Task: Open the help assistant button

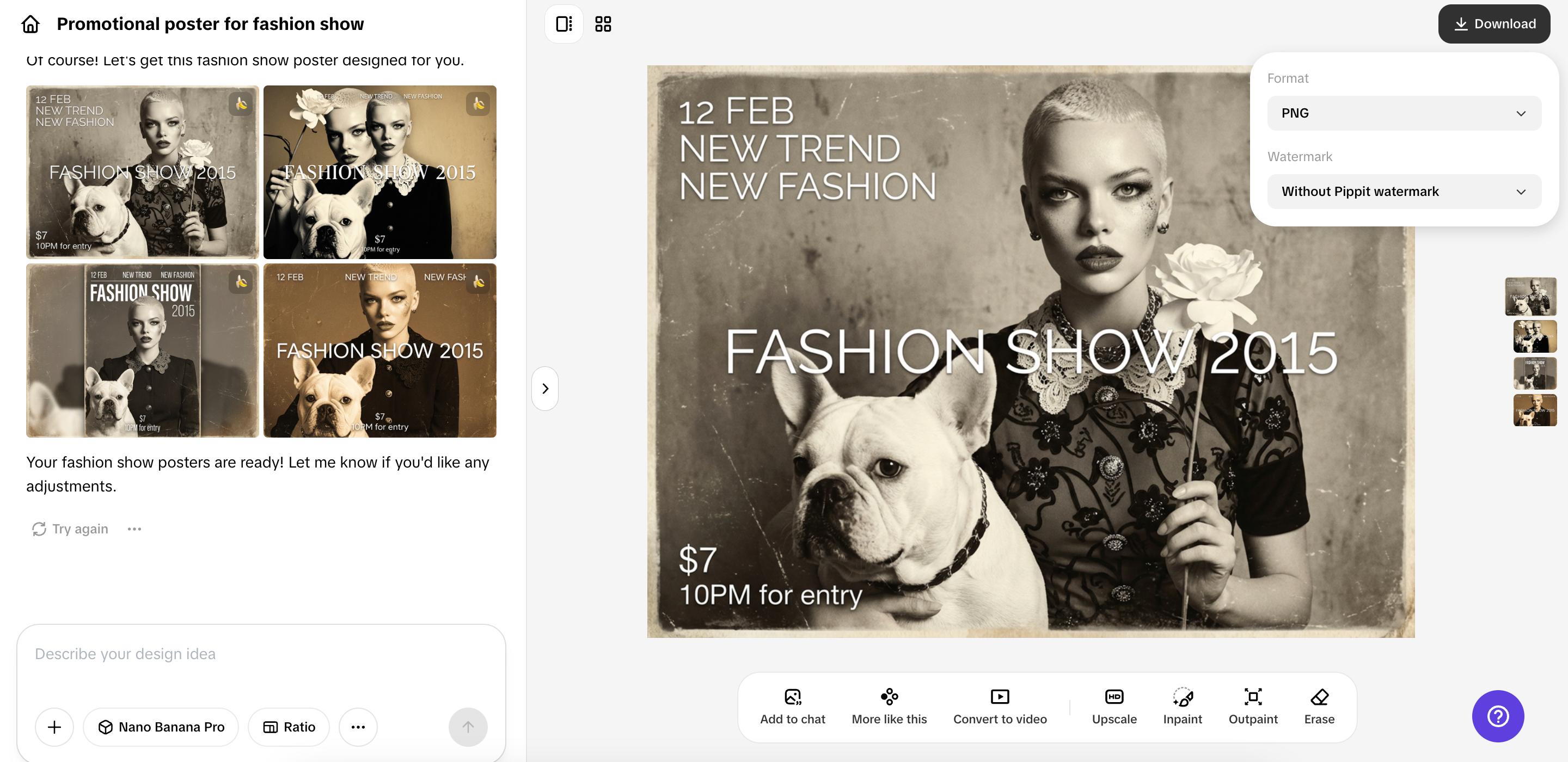Action: point(1497,716)
